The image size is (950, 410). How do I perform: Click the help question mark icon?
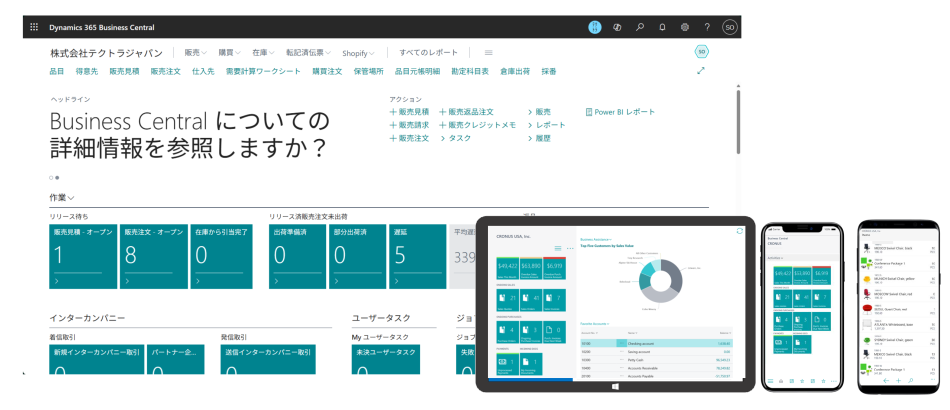(707, 27)
